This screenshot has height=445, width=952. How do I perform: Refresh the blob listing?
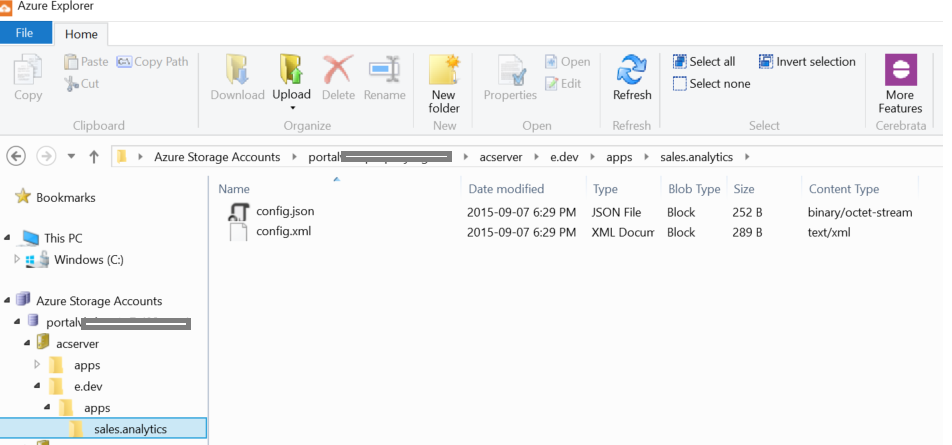tap(631, 77)
